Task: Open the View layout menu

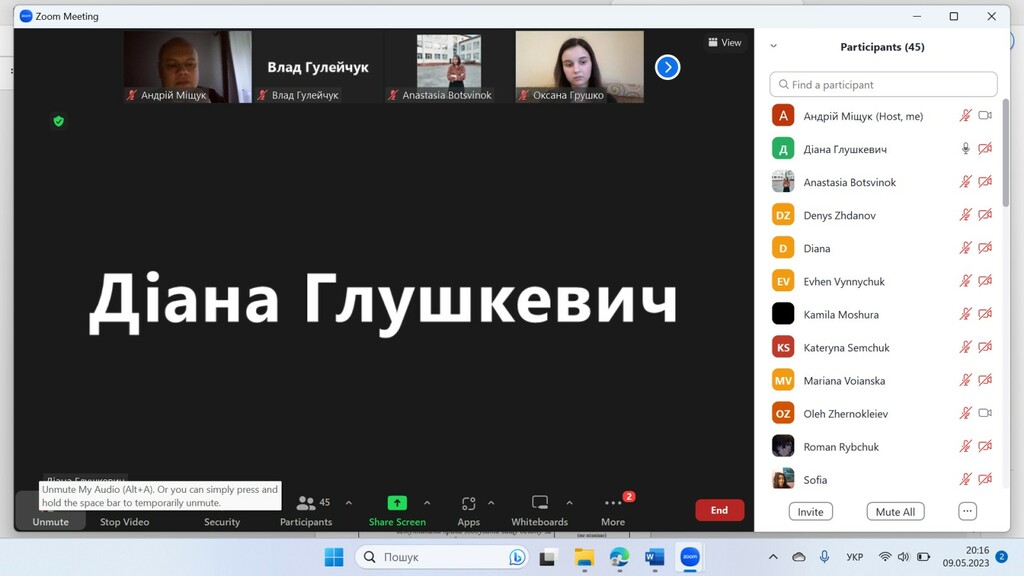Action: click(725, 43)
